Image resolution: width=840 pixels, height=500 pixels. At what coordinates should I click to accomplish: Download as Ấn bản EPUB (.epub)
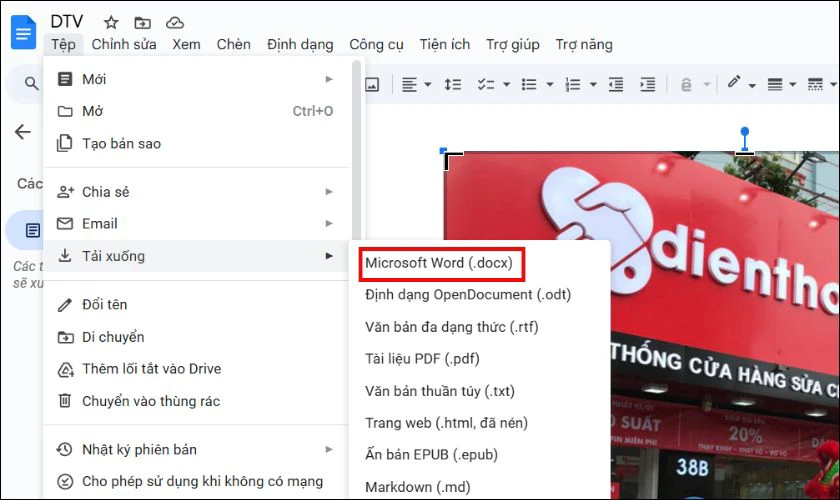click(x=480, y=454)
